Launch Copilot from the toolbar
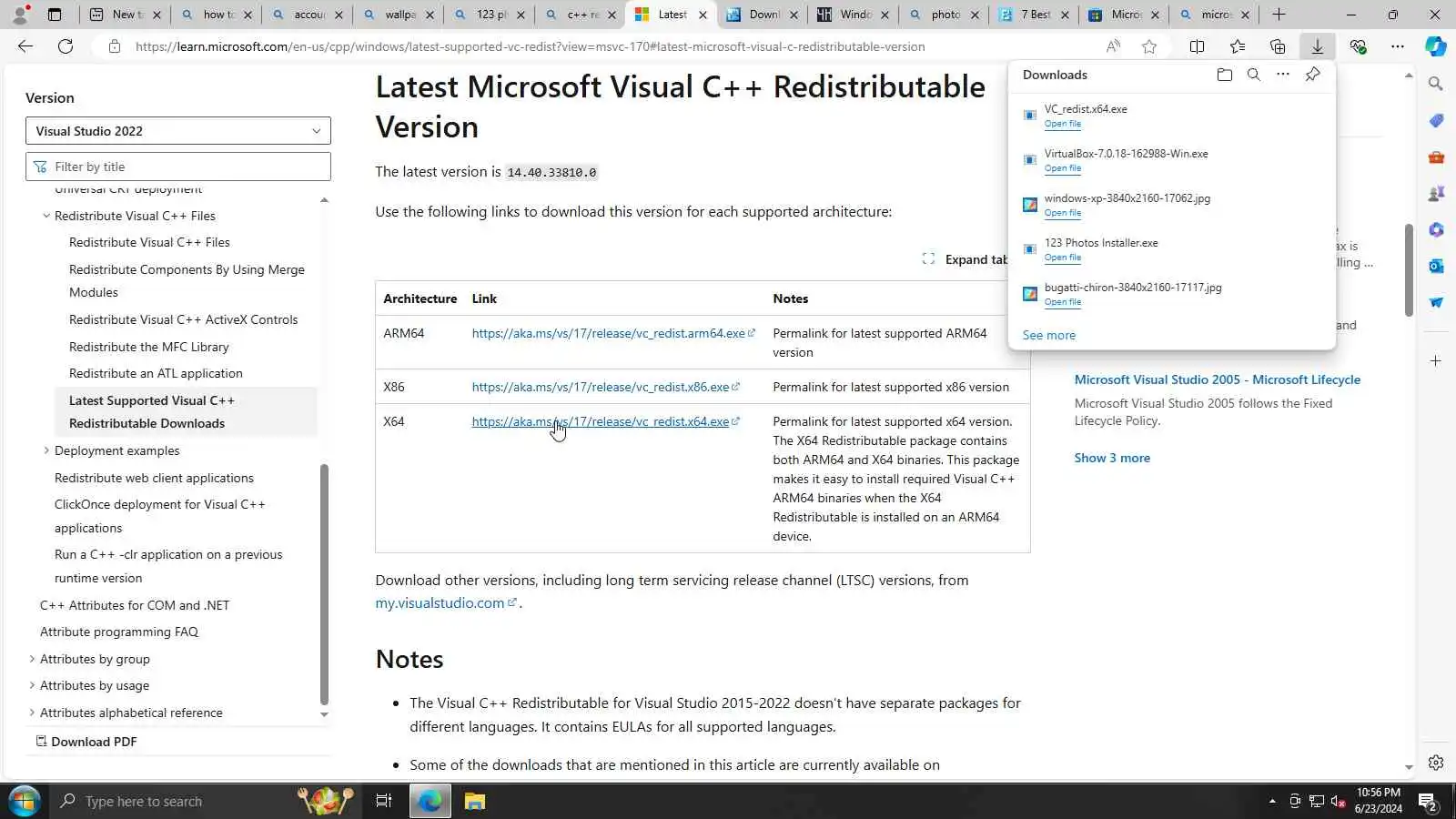Viewport: 1456px width, 819px height. 1436,46
